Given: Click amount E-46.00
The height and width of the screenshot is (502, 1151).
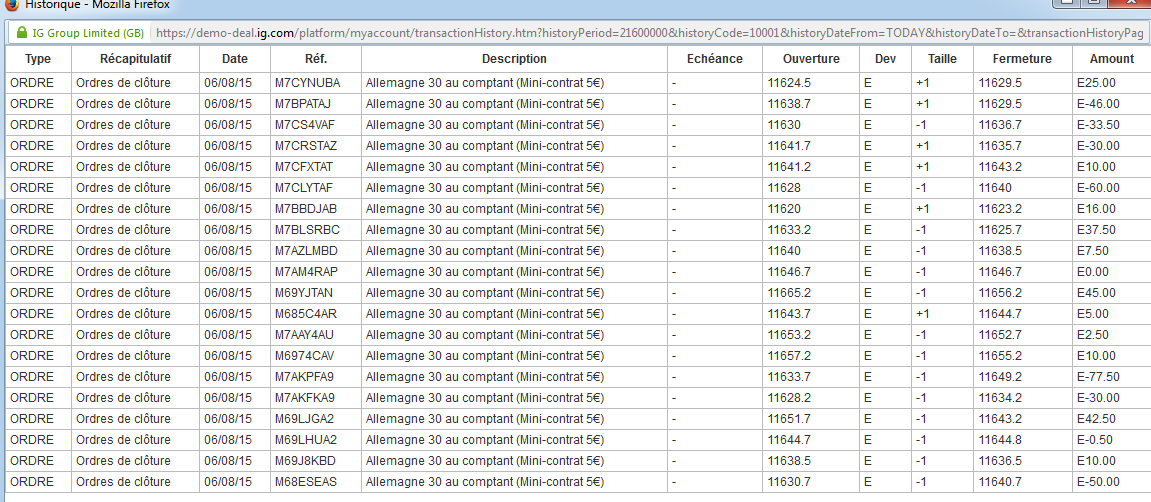Looking at the screenshot, I should 1099,103.
